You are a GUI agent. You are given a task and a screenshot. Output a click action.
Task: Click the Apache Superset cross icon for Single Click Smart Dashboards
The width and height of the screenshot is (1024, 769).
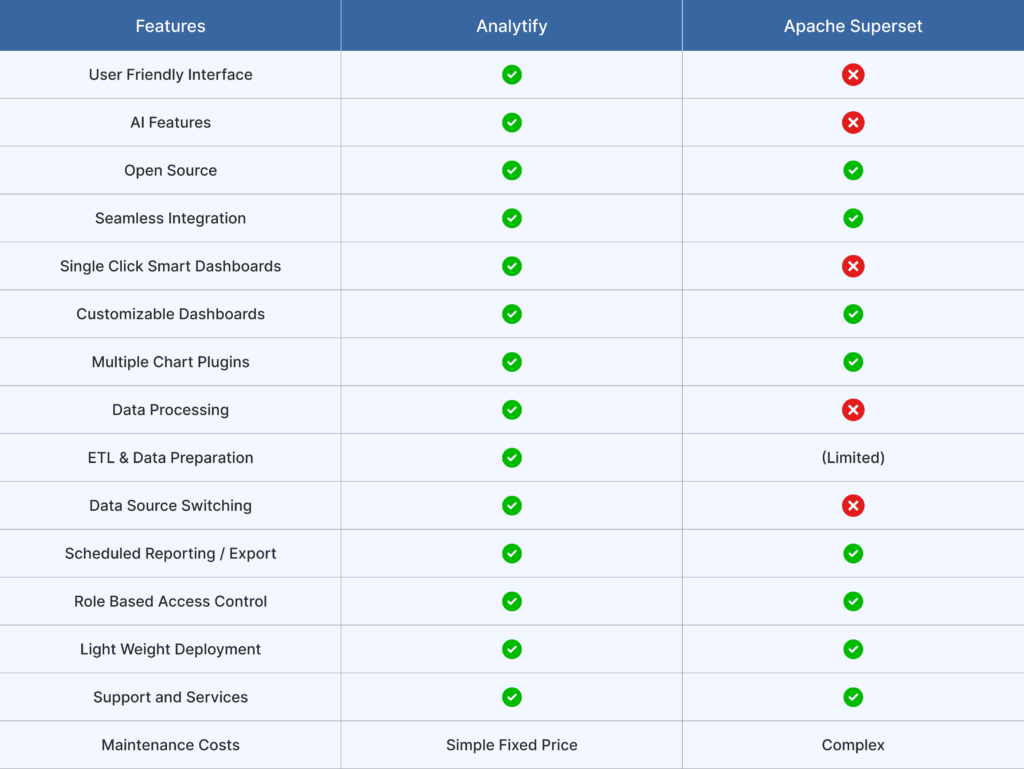coord(853,266)
